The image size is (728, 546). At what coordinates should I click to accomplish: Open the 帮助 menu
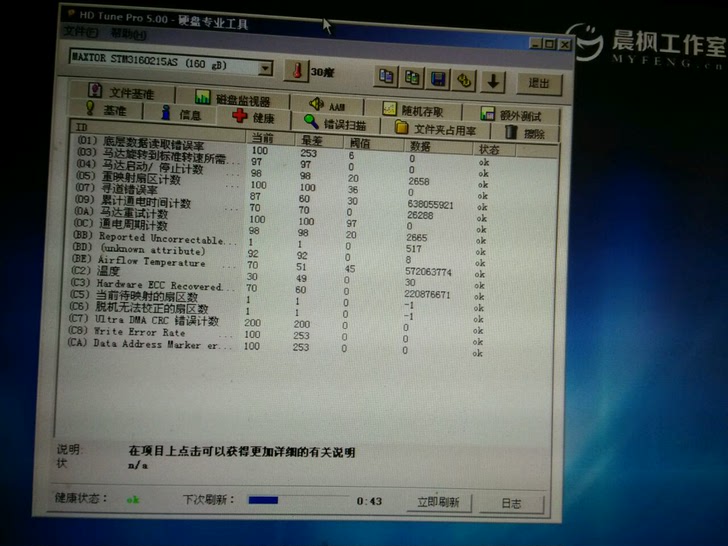coord(128,33)
